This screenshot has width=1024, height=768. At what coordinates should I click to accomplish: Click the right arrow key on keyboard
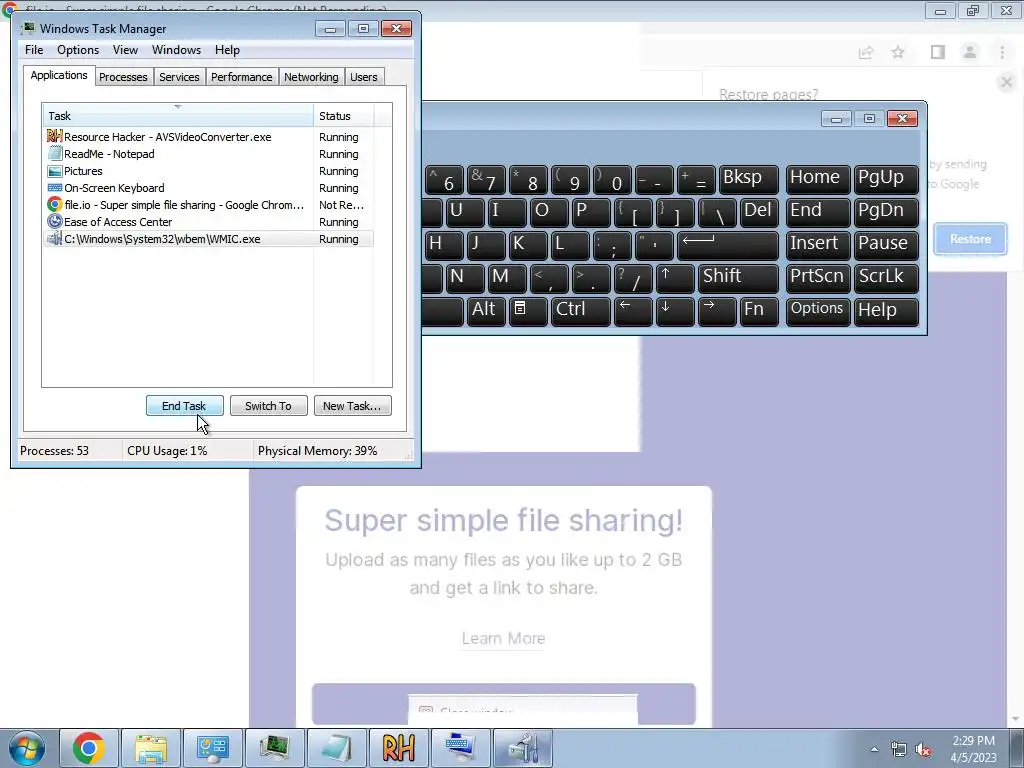[716, 312]
